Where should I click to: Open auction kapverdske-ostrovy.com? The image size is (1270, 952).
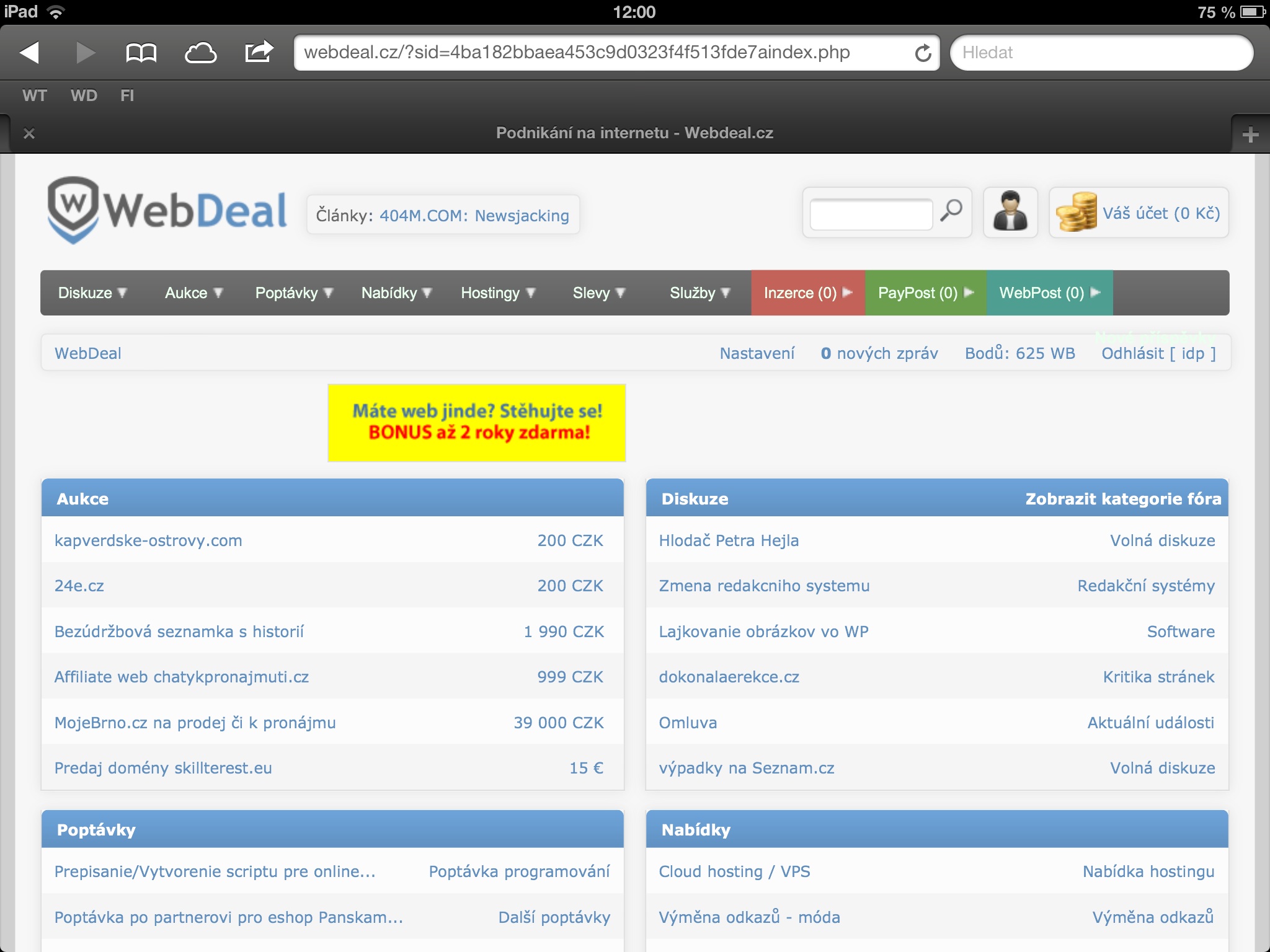point(148,540)
